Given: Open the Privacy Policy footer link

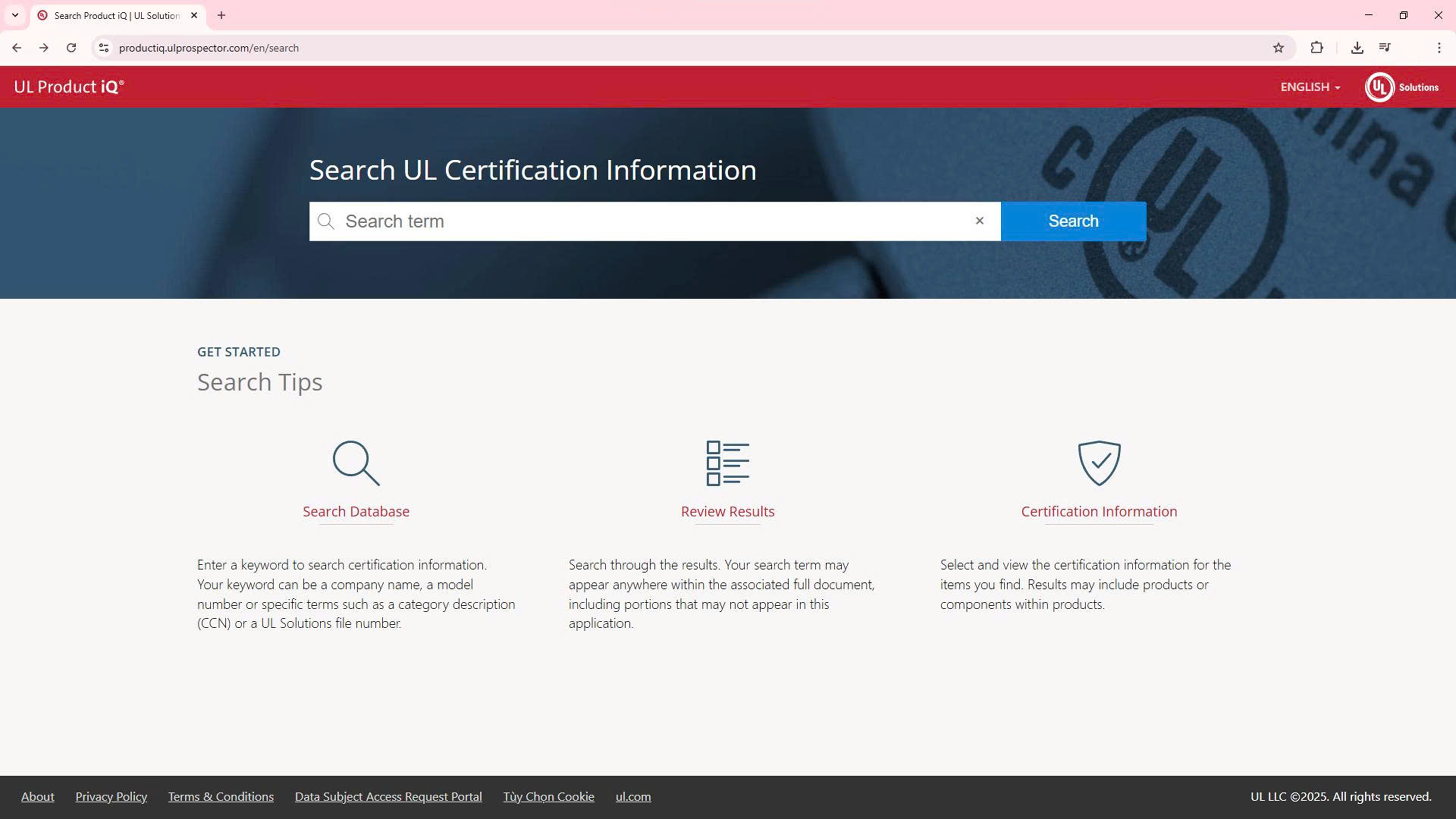Looking at the screenshot, I should point(111,796).
